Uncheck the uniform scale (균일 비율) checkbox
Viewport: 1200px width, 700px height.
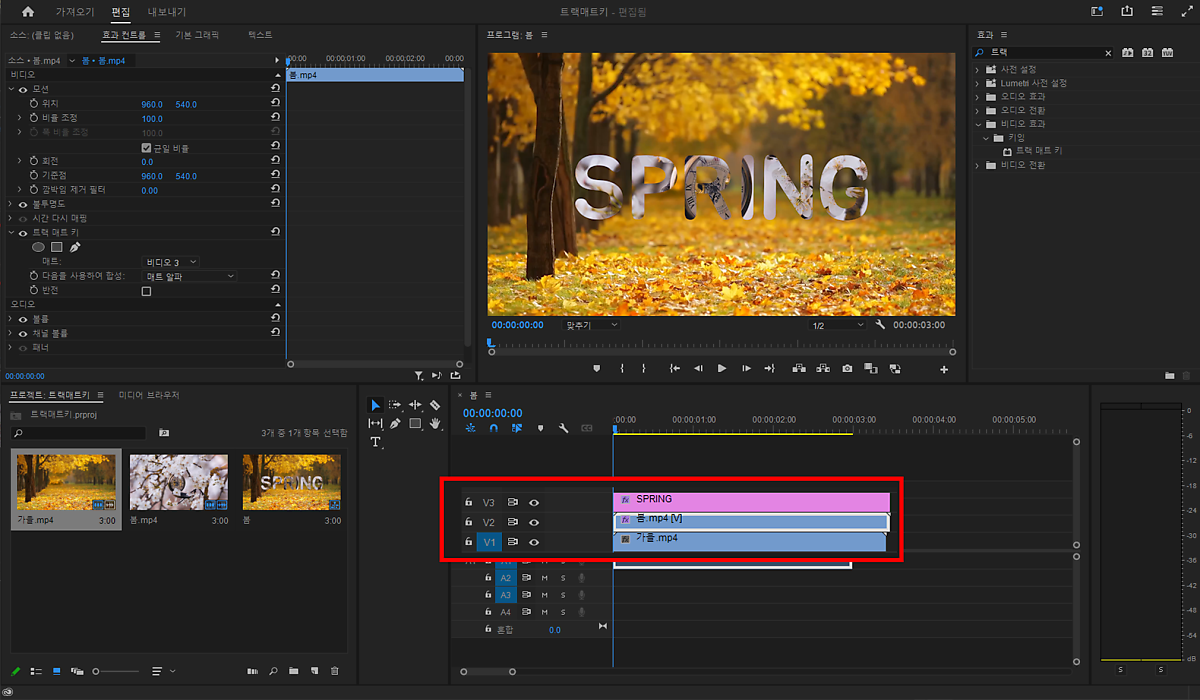147,148
